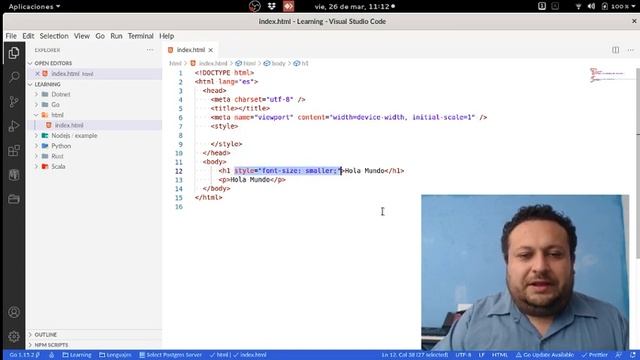Click the red AnyDesk icon in top panel
Screen dimensions: 640x360
(289, 6)
